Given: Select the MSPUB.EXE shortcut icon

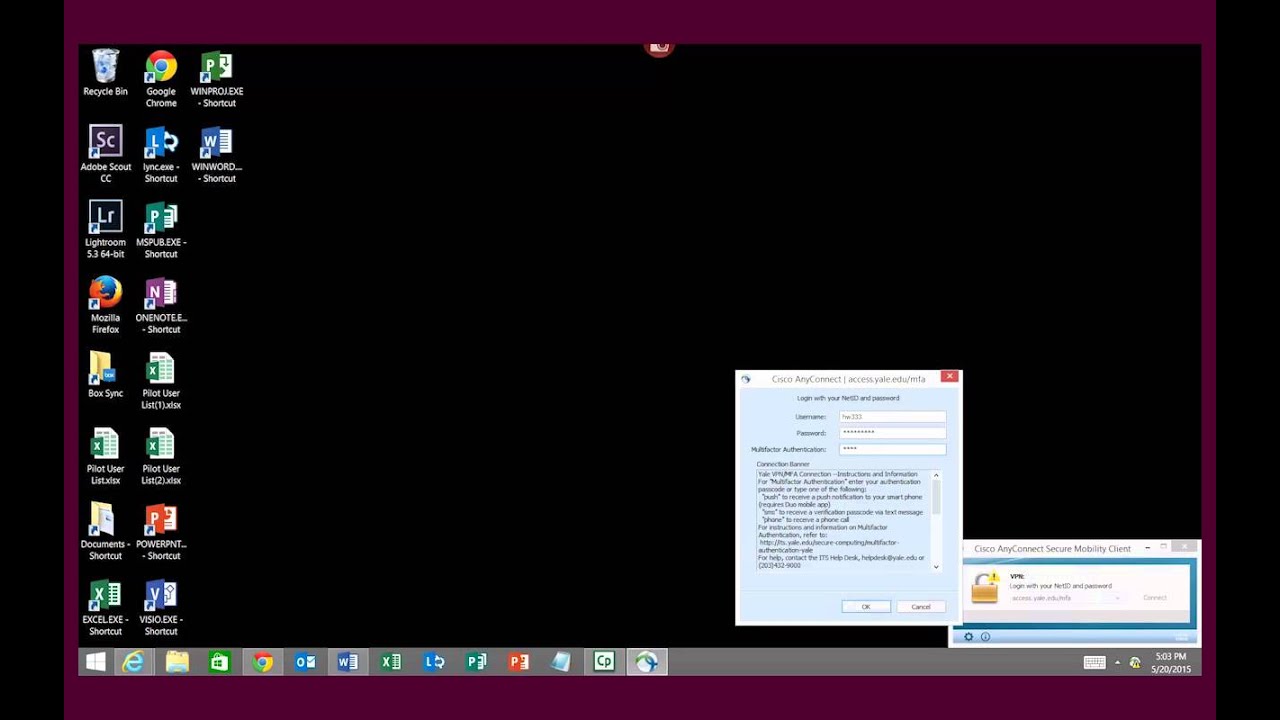Looking at the screenshot, I should (161, 230).
